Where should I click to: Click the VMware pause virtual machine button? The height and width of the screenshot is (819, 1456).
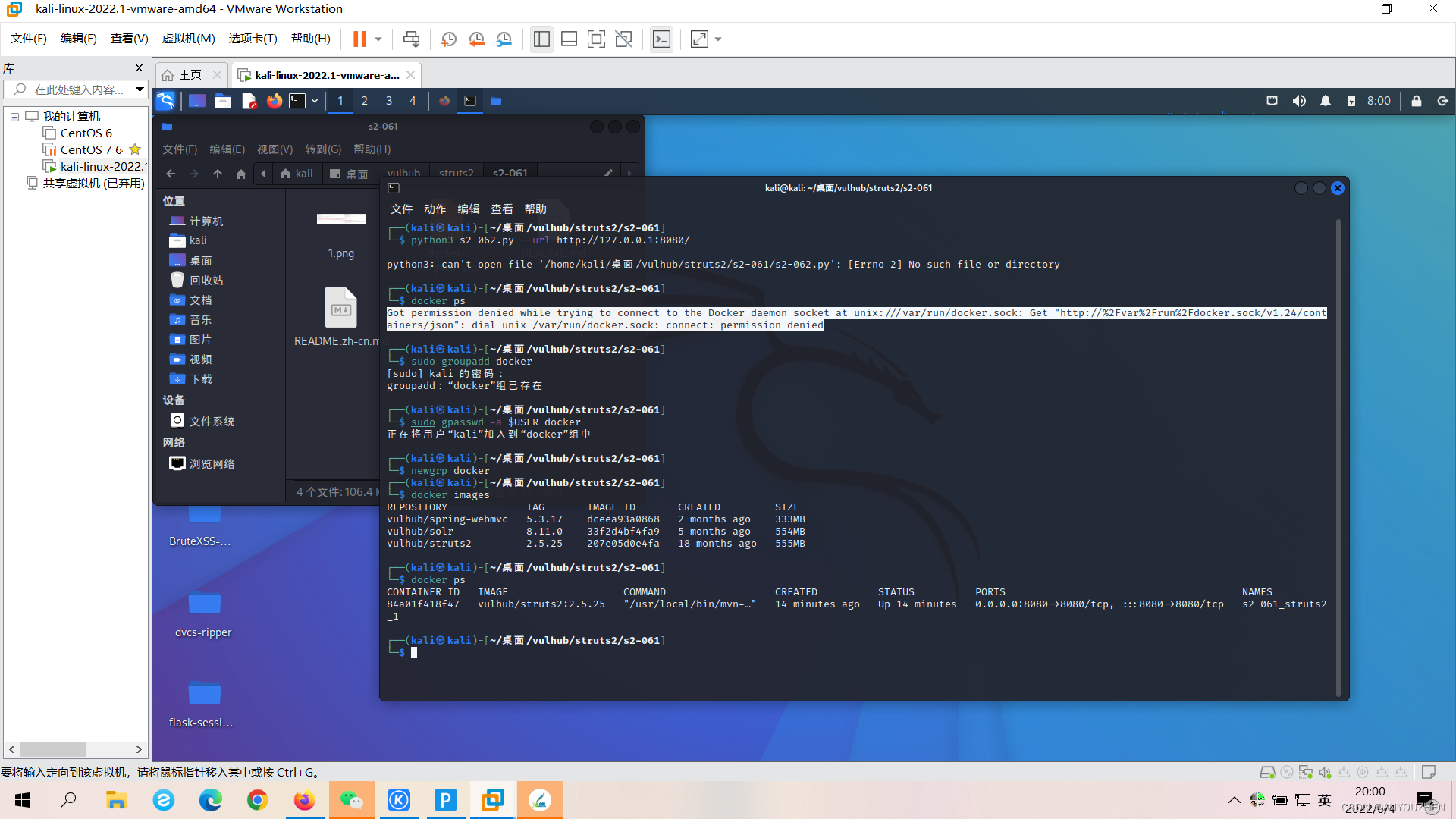(359, 39)
